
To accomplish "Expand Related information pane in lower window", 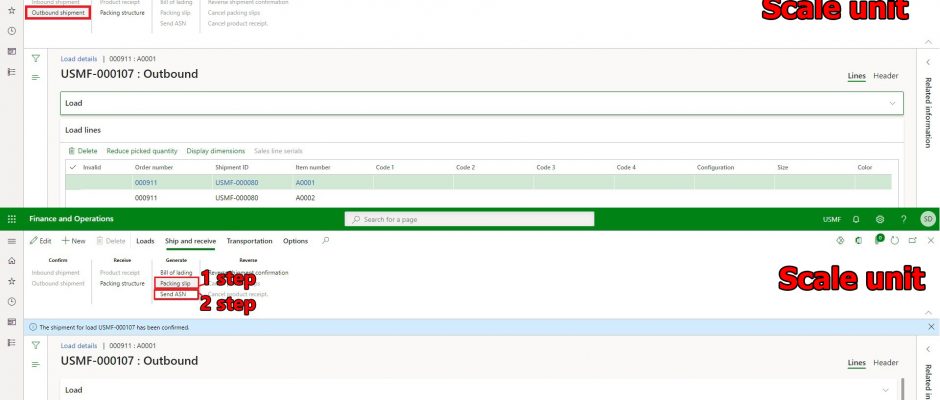I will click(x=928, y=349).
